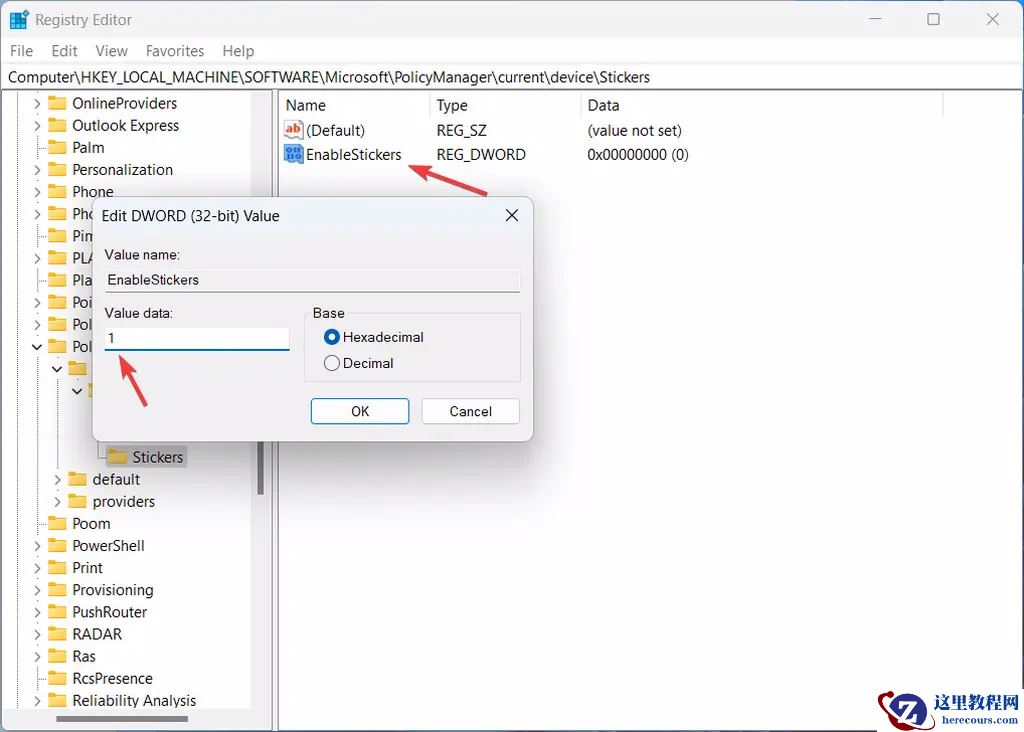This screenshot has width=1024, height=732.
Task: Select the OnlineProviders folder icon
Action: (57, 103)
